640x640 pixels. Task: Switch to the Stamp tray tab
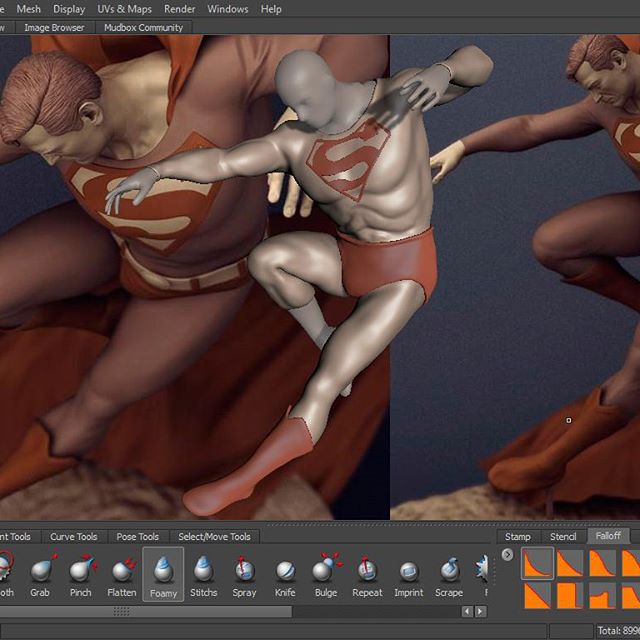517,537
